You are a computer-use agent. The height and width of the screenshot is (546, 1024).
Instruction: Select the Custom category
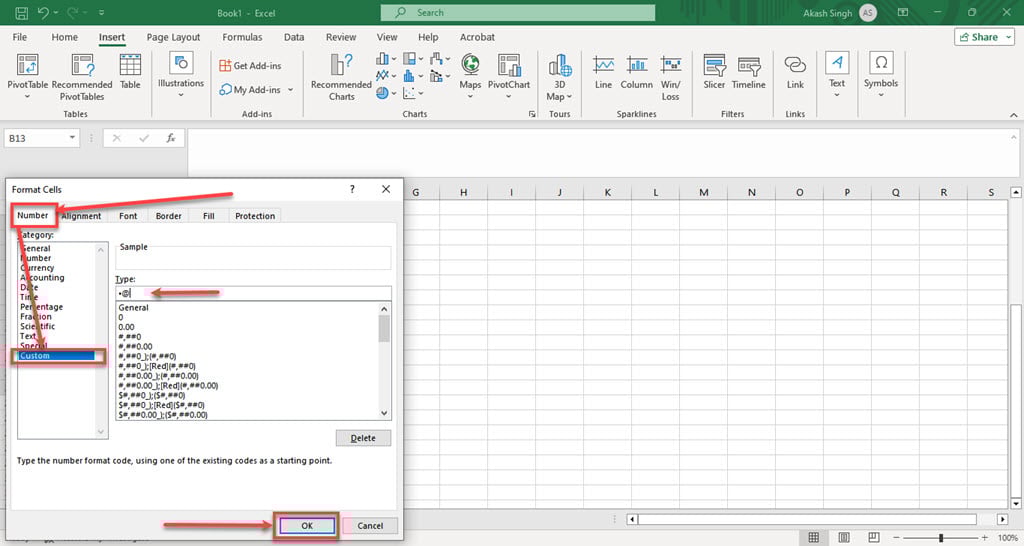tap(57, 355)
